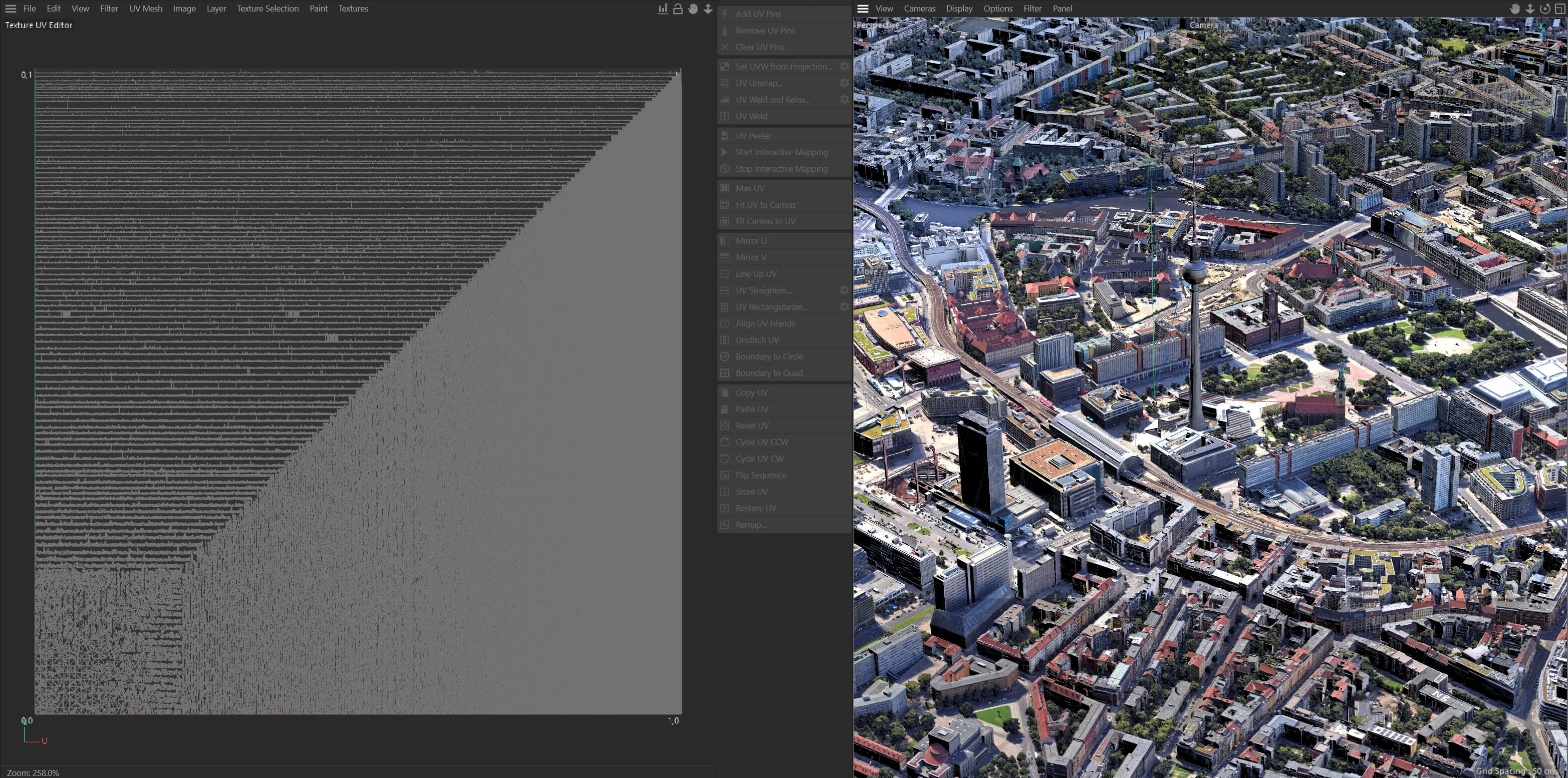Select the viewport pan hand icon
The image size is (1568, 778).
(x=1515, y=9)
